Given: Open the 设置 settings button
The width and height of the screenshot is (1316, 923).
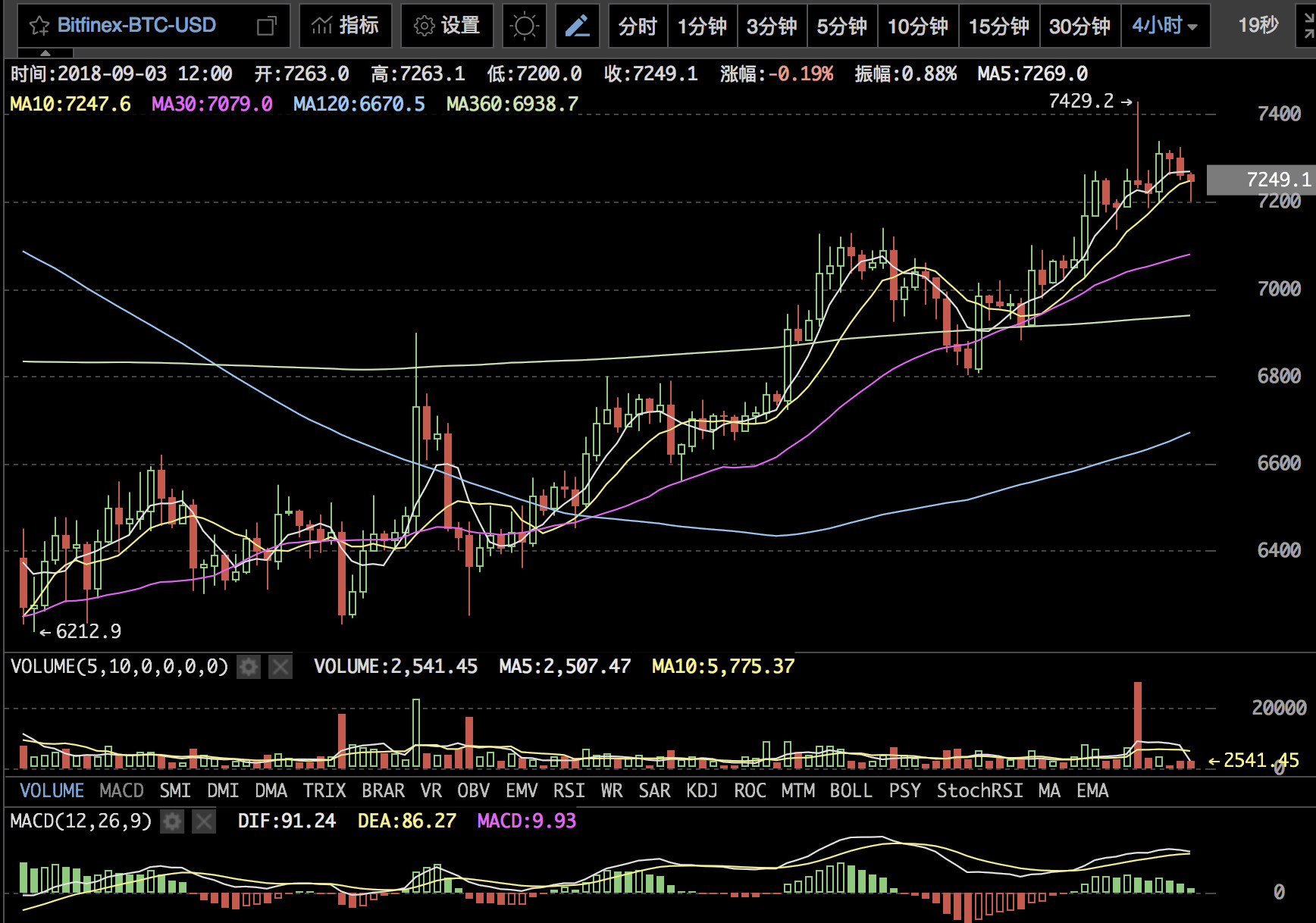Looking at the screenshot, I should pos(446,27).
